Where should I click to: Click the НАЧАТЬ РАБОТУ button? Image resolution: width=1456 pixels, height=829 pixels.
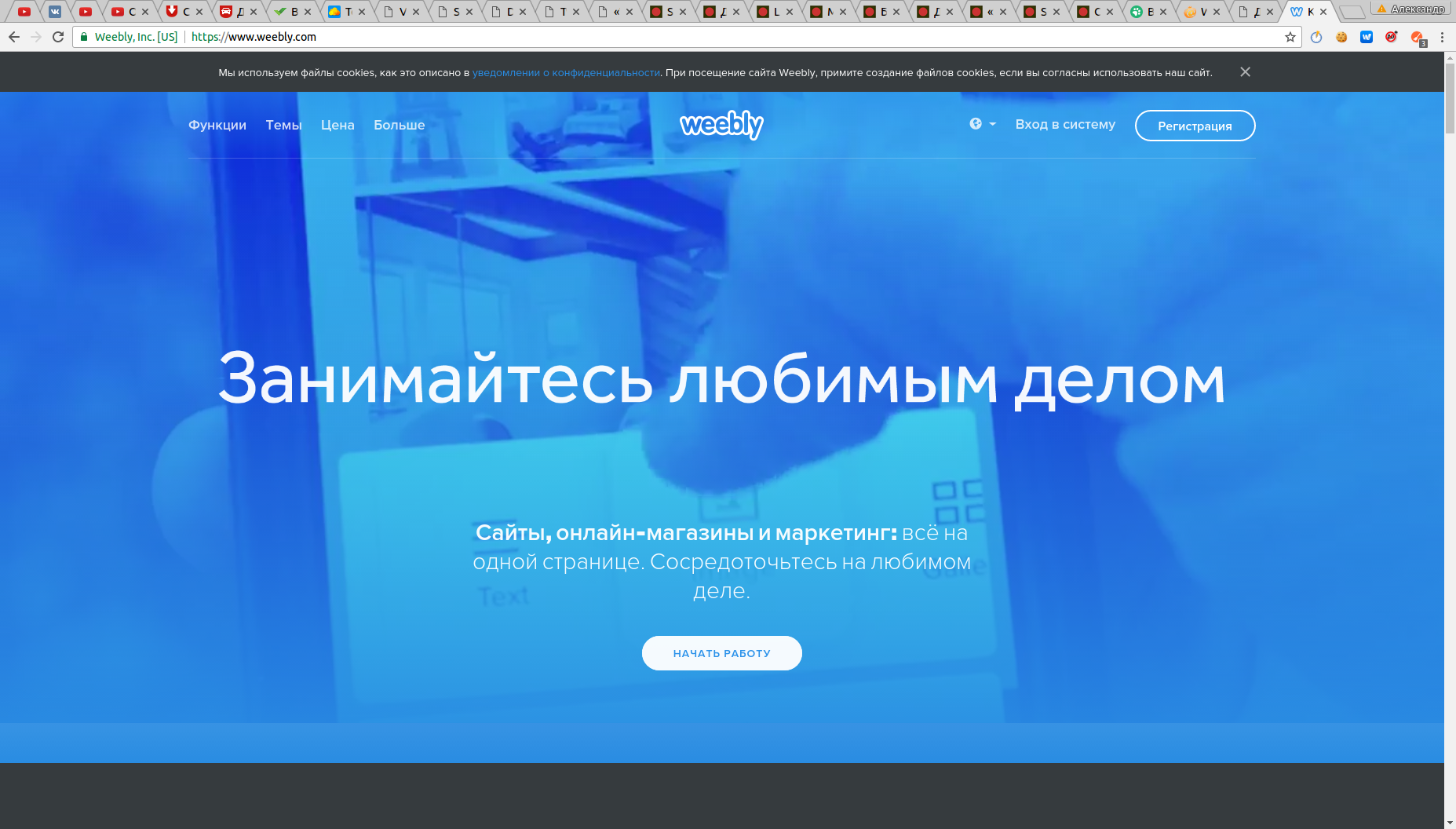click(x=721, y=653)
